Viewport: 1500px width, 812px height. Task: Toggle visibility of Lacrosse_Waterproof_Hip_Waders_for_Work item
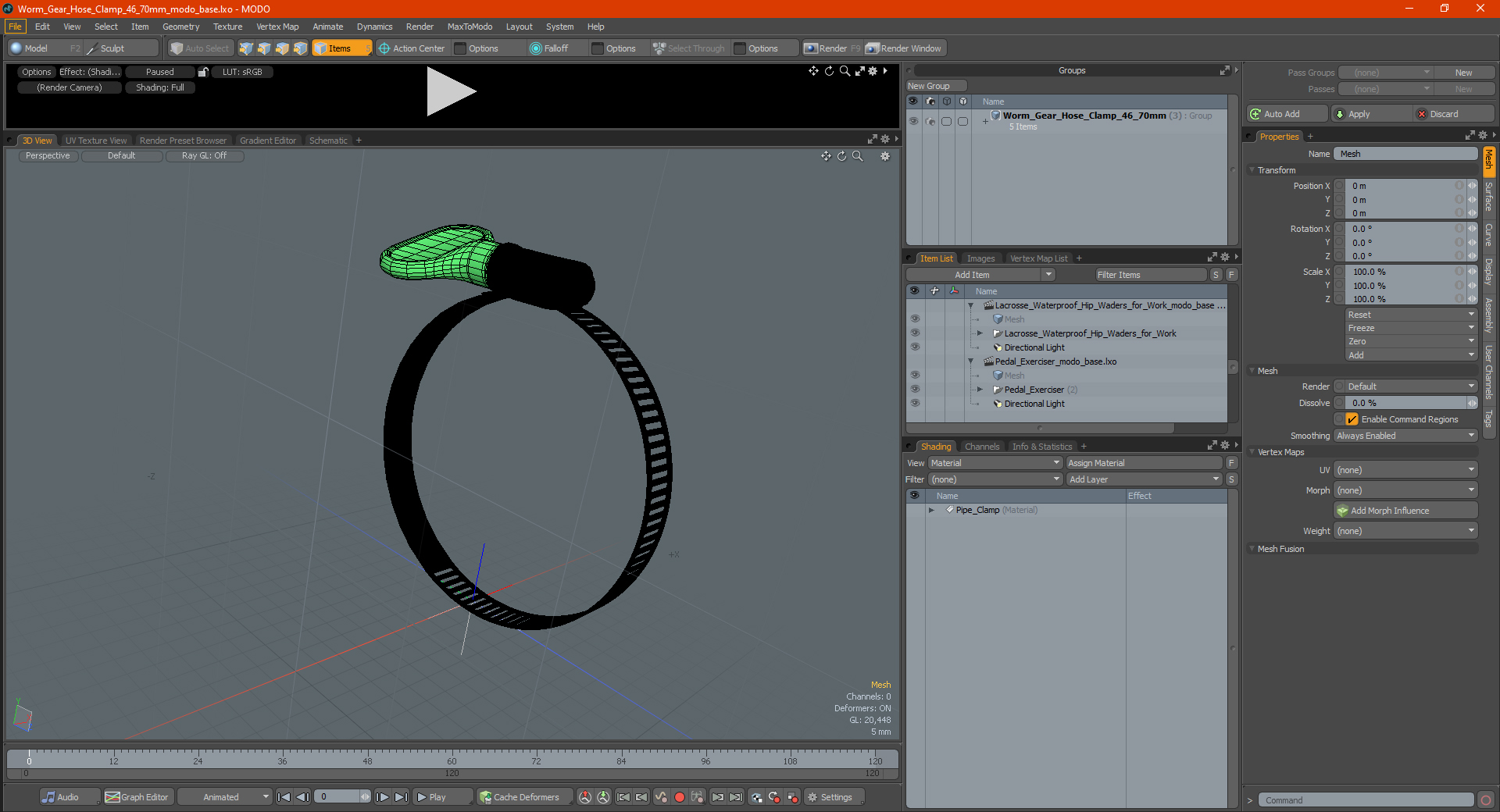pos(915,333)
